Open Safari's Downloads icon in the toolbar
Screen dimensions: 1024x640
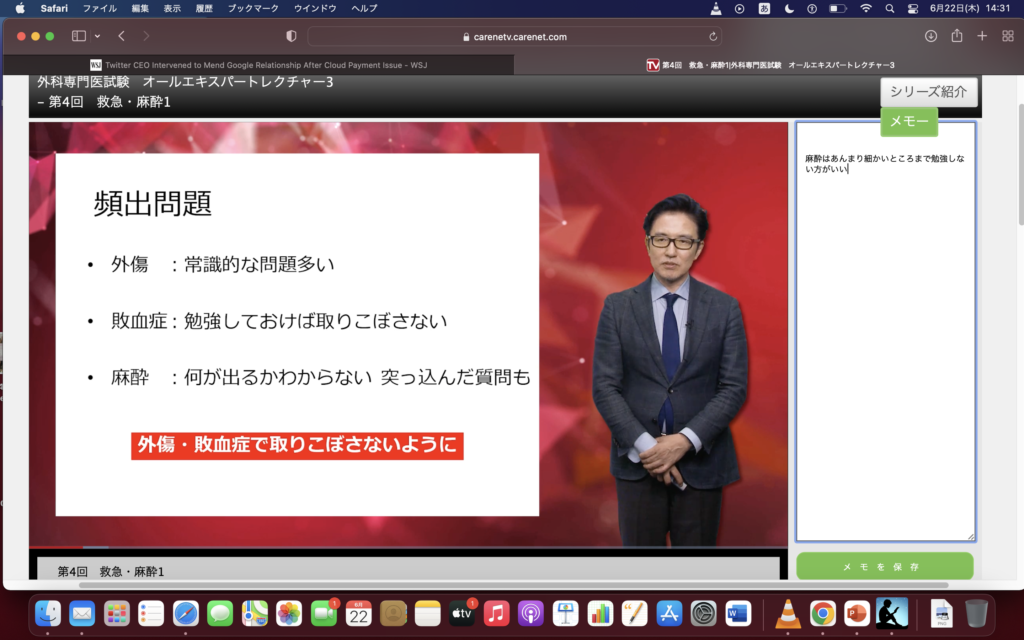[931, 36]
